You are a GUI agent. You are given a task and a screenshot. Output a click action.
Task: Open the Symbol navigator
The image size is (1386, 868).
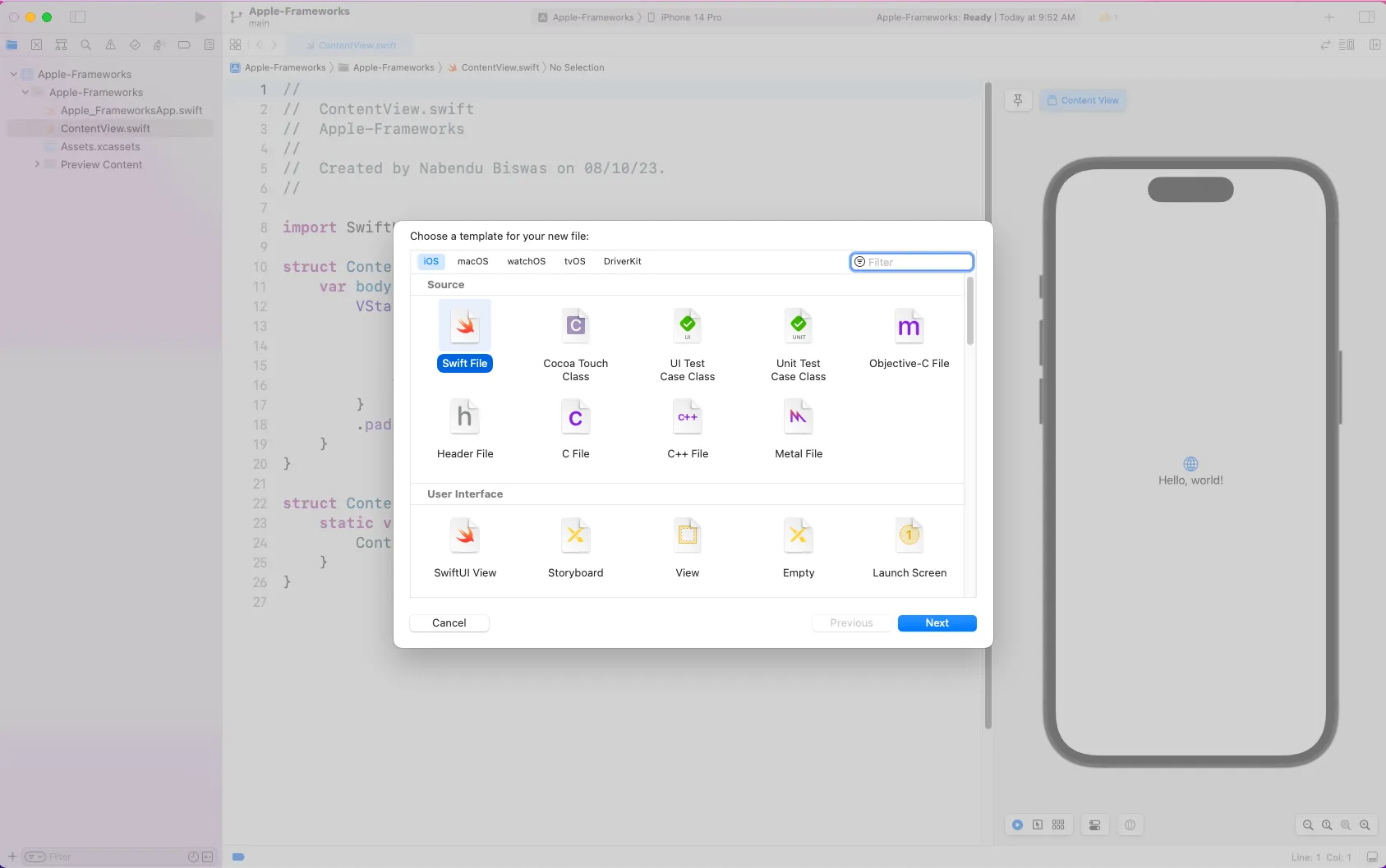point(61,45)
